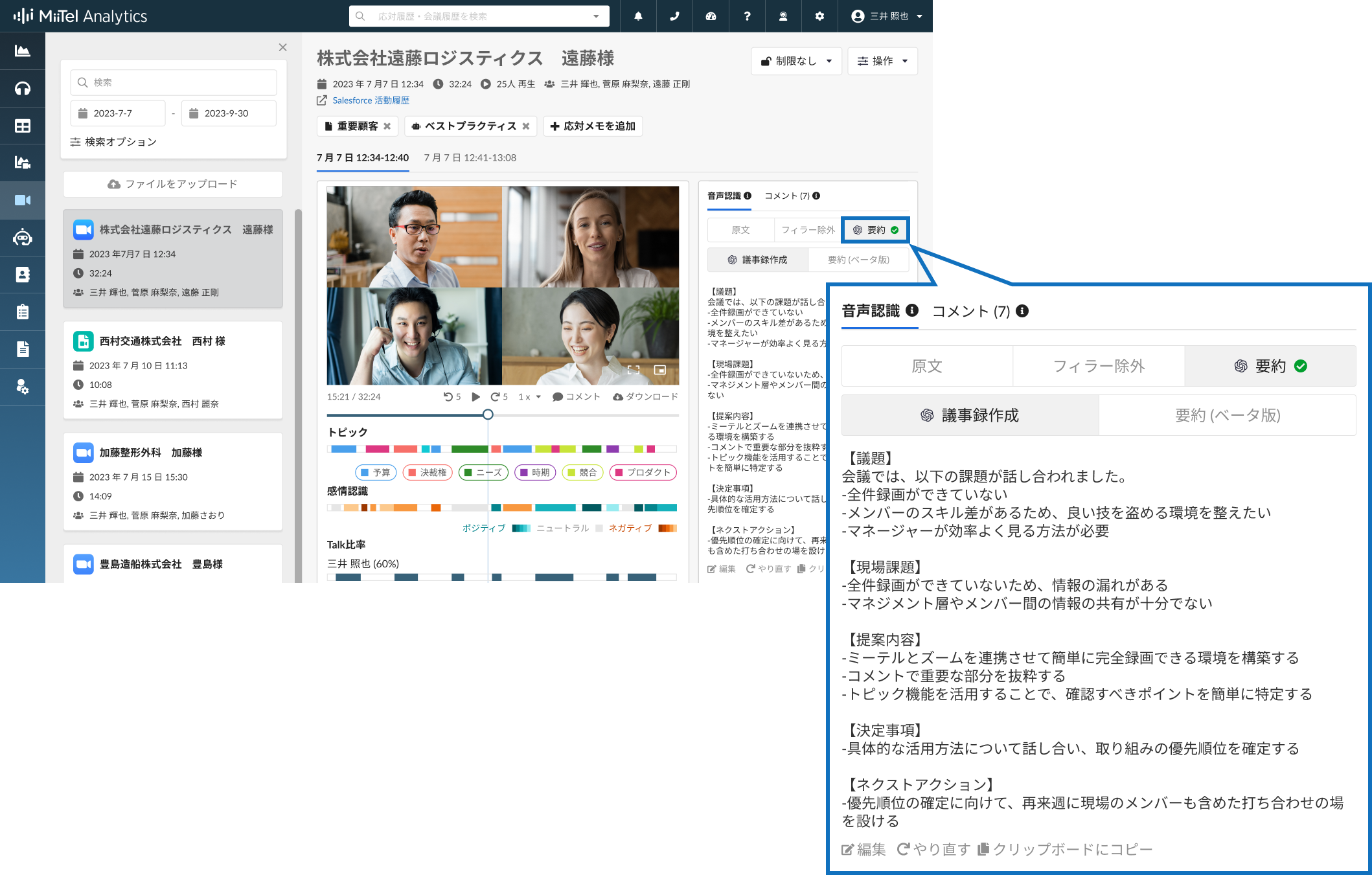
Task: Click the fullscreen icon on video
Action: (634, 370)
